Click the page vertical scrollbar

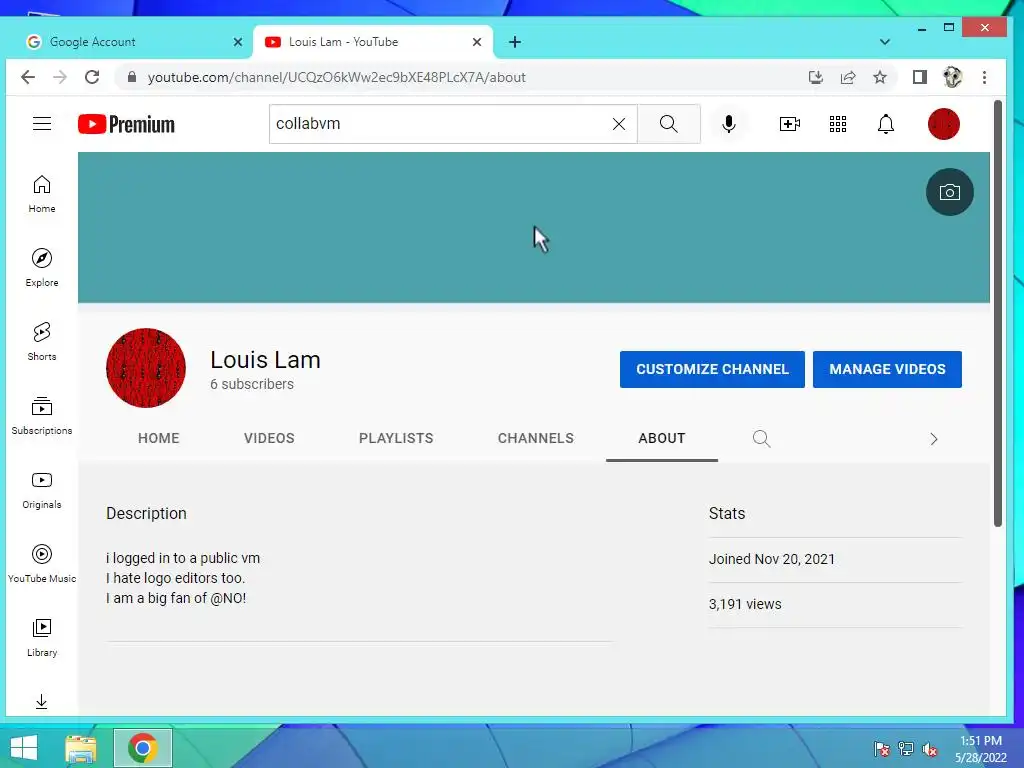997,313
